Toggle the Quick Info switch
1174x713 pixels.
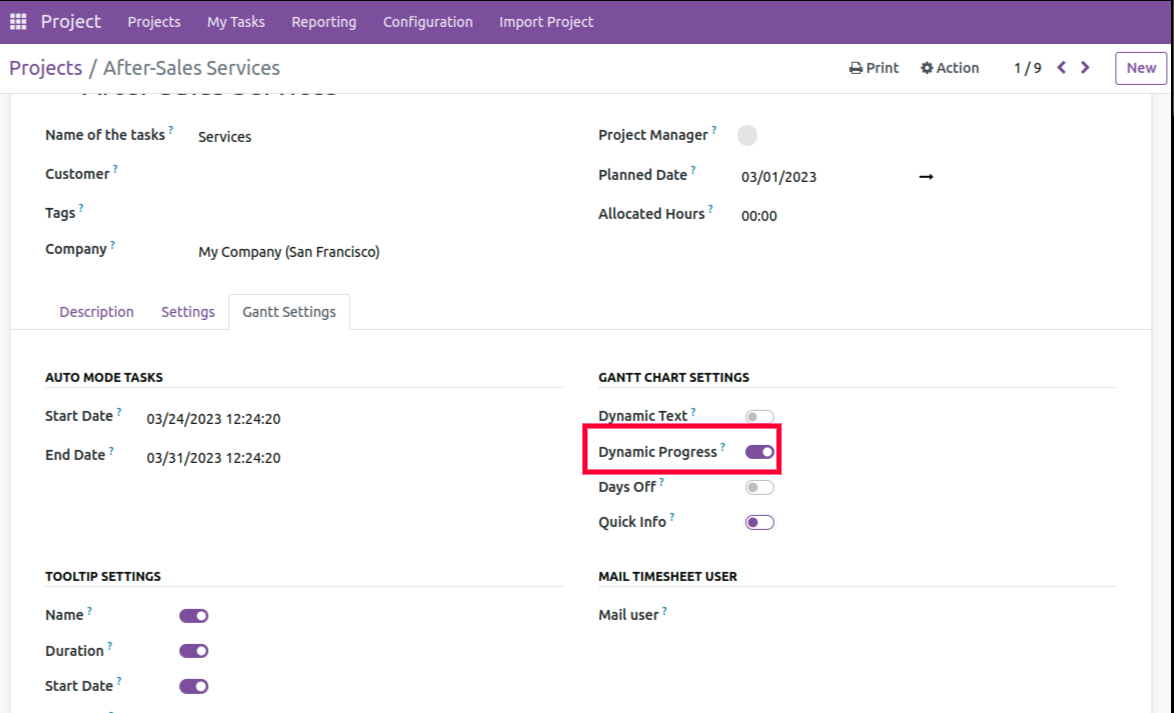pyautogui.click(x=759, y=522)
